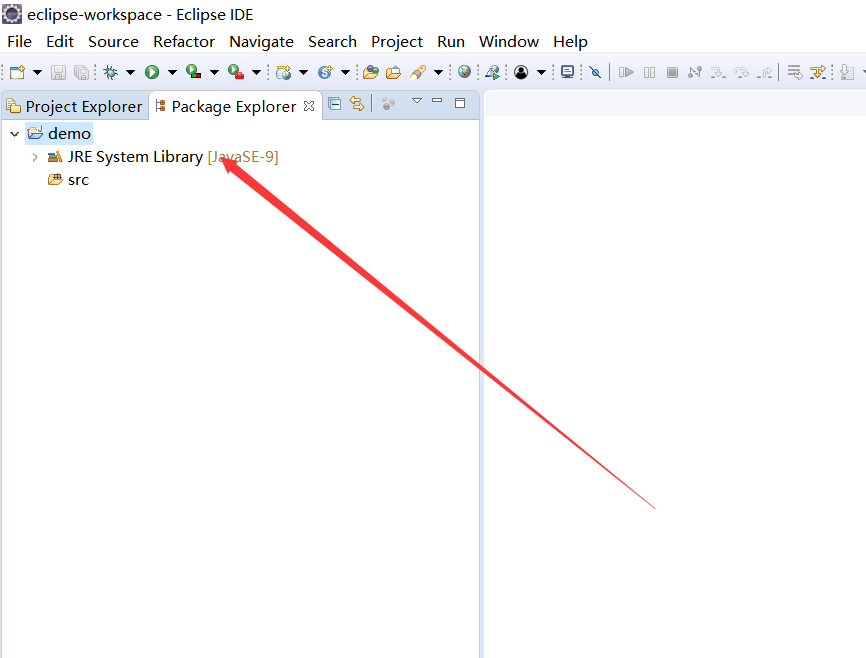
Task: Open the Run configurations dropdown arrow
Action: [x=172, y=72]
